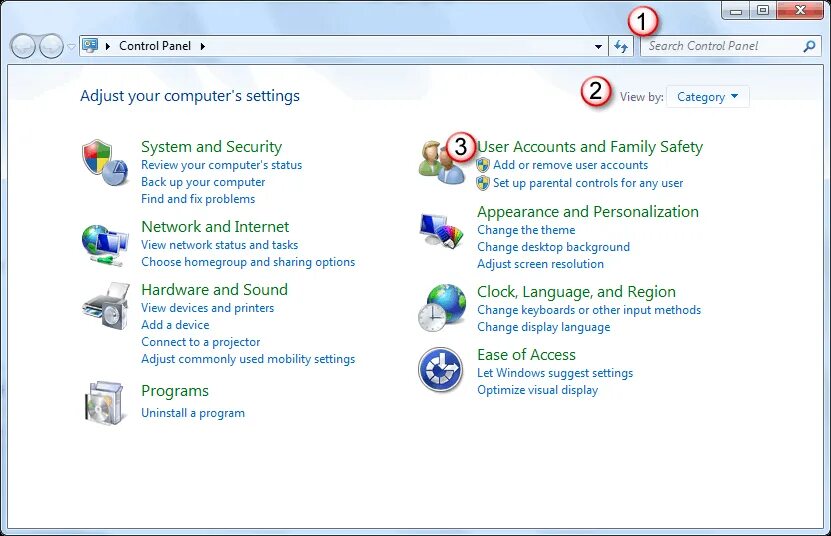Click Review your computer's status
The height and width of the screenshot is (536, 831).
(222, 165)
